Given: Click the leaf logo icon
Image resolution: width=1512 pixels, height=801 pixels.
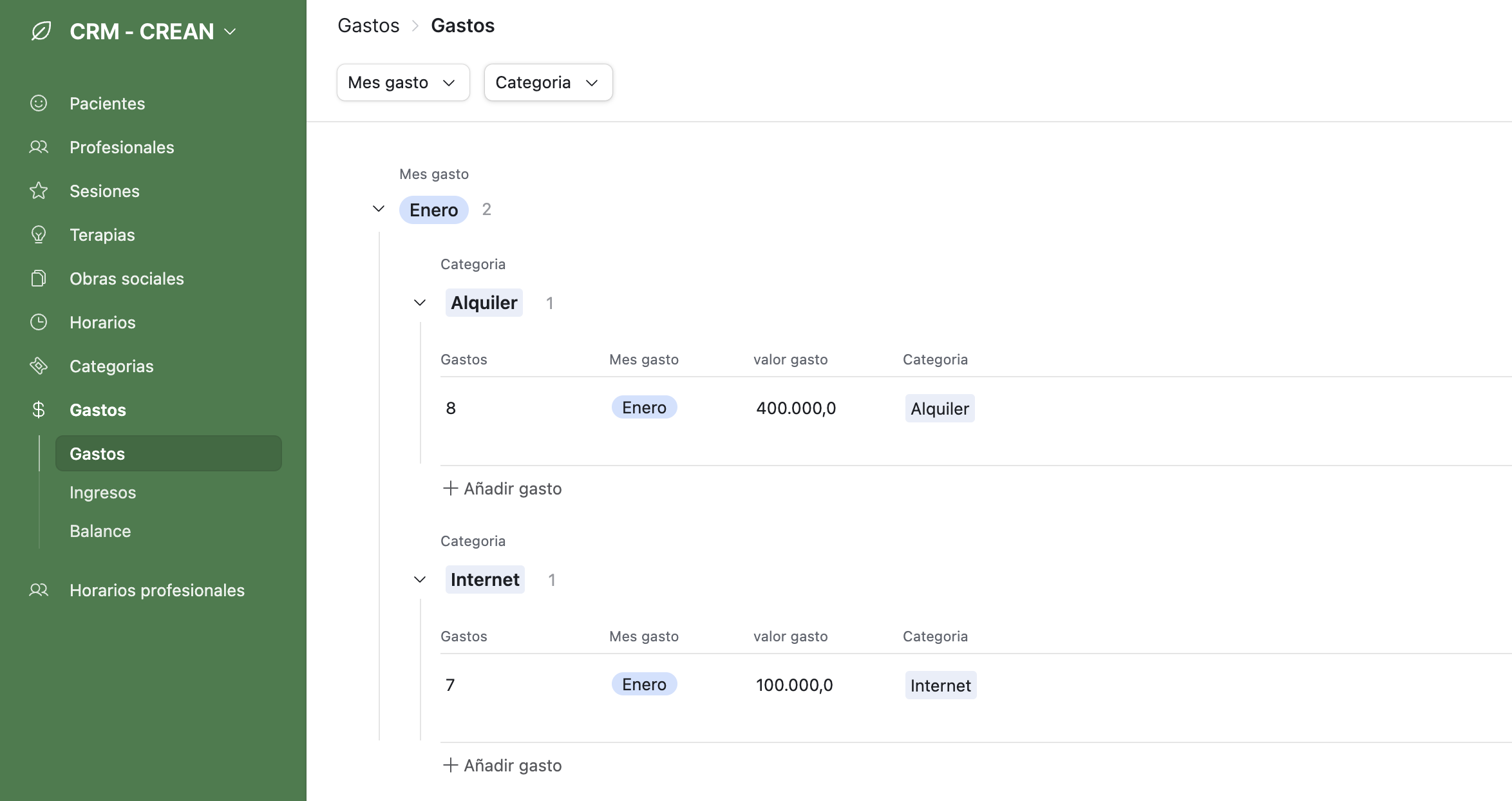Looking at the screenshot, I should pos(41,31).
